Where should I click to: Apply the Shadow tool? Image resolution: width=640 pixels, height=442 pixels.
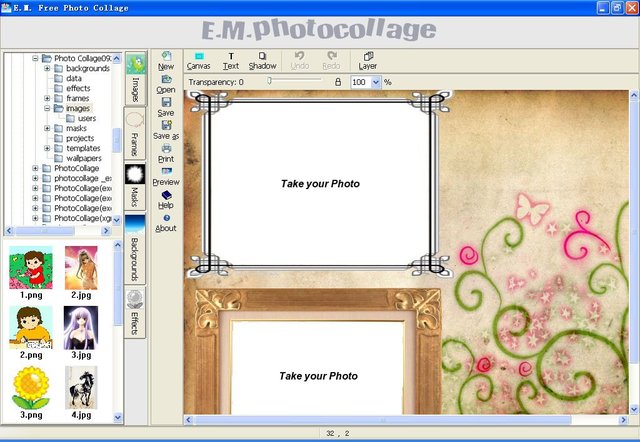point(262,61)
